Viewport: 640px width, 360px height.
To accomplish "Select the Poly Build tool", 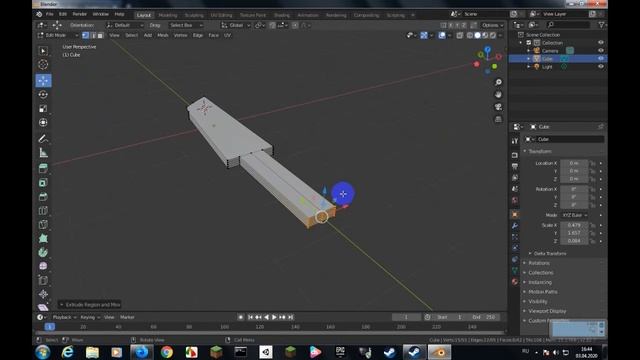I will coord(43,238).
